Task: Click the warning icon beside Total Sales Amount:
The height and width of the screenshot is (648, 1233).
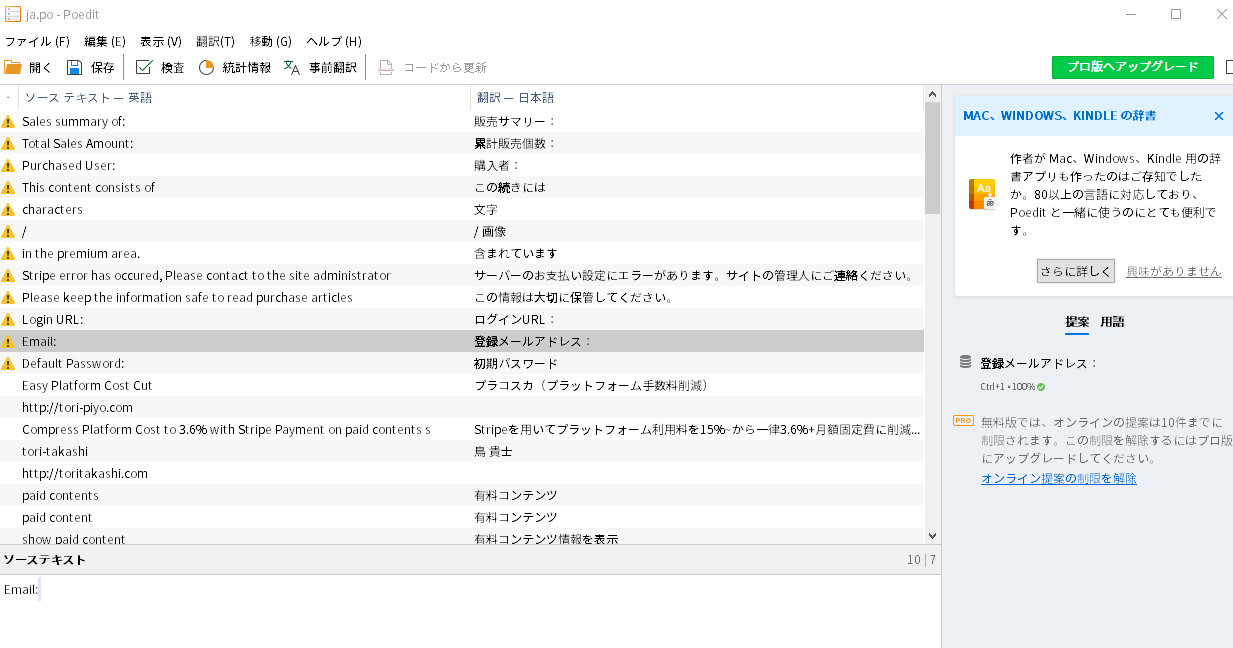Action: point(9,143)
